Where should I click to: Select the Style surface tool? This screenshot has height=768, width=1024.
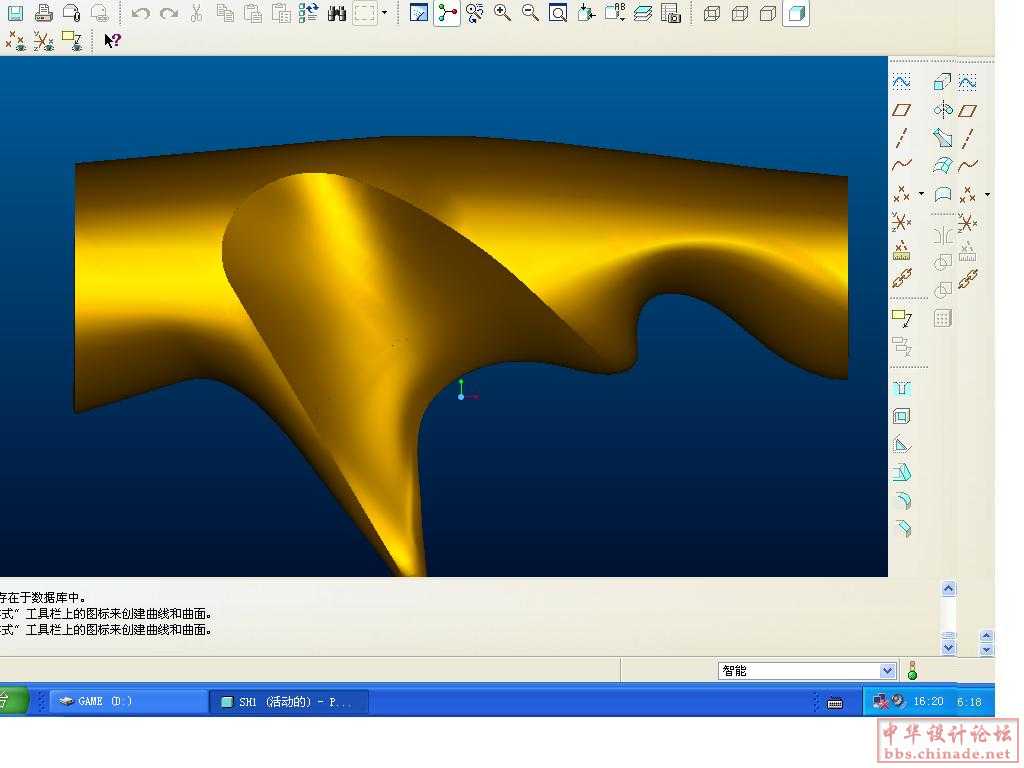942,194
